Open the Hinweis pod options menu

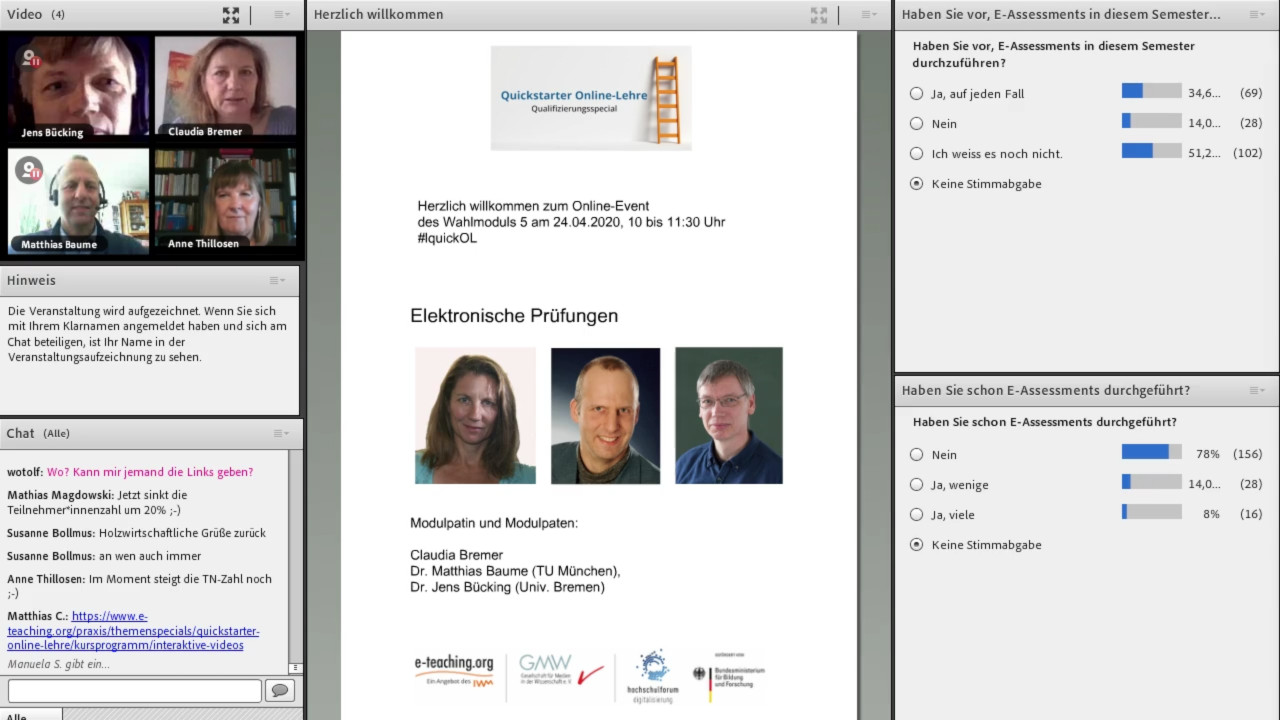coord(277,281)
